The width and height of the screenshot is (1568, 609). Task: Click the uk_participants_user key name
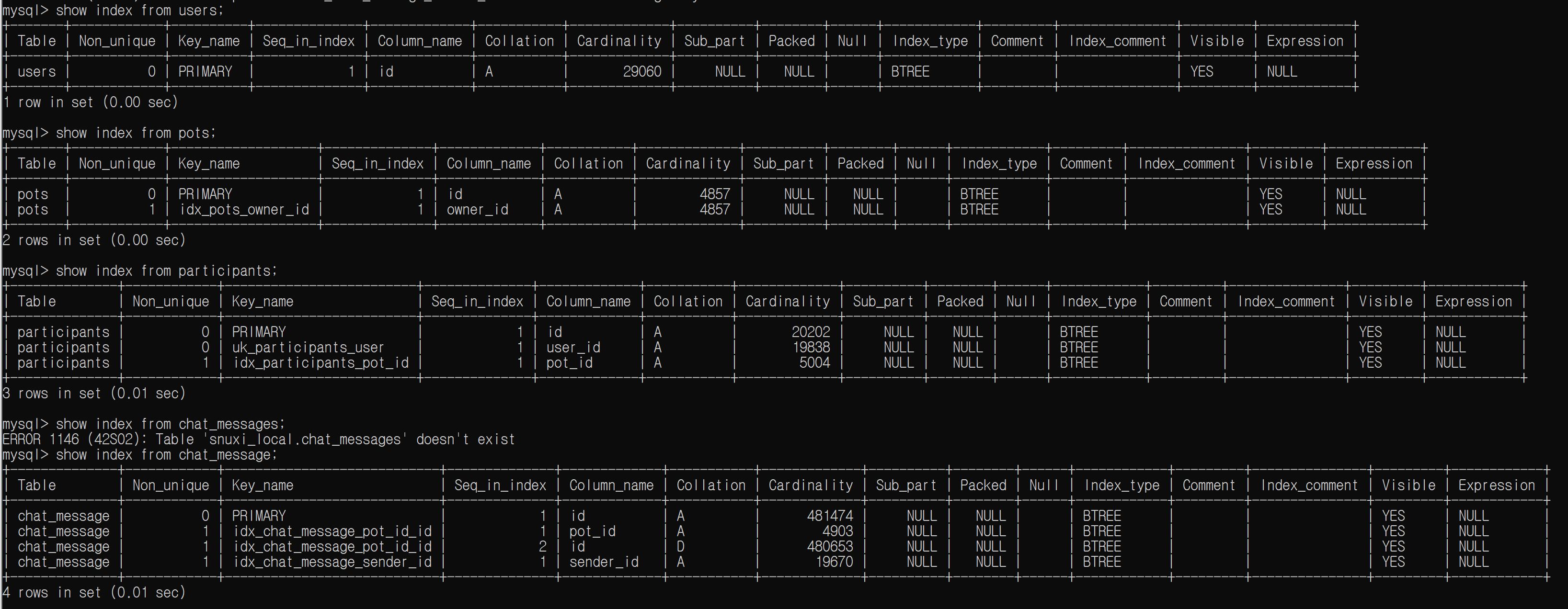[308, 348]
